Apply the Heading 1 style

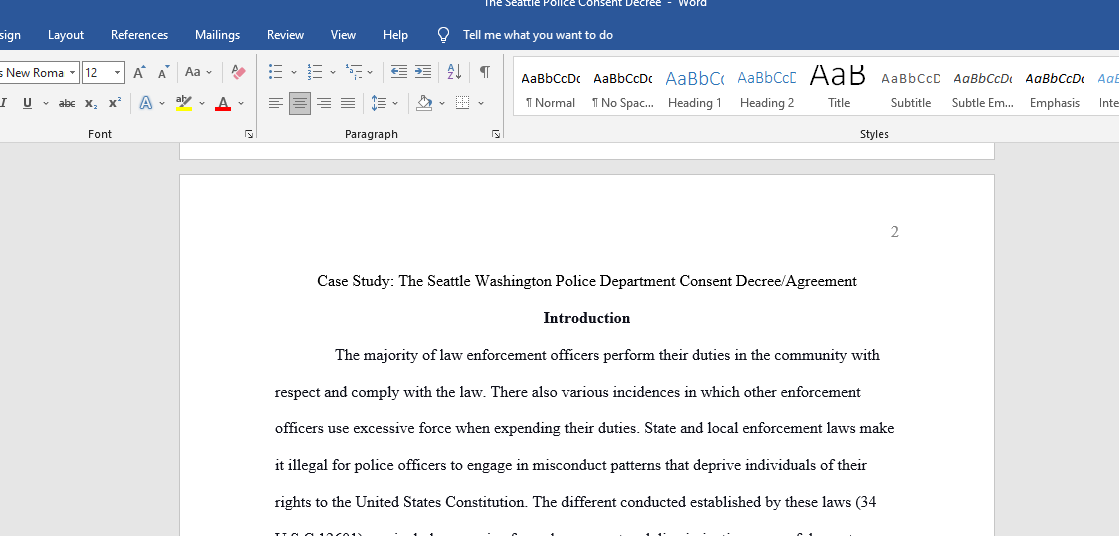(694, 86)
